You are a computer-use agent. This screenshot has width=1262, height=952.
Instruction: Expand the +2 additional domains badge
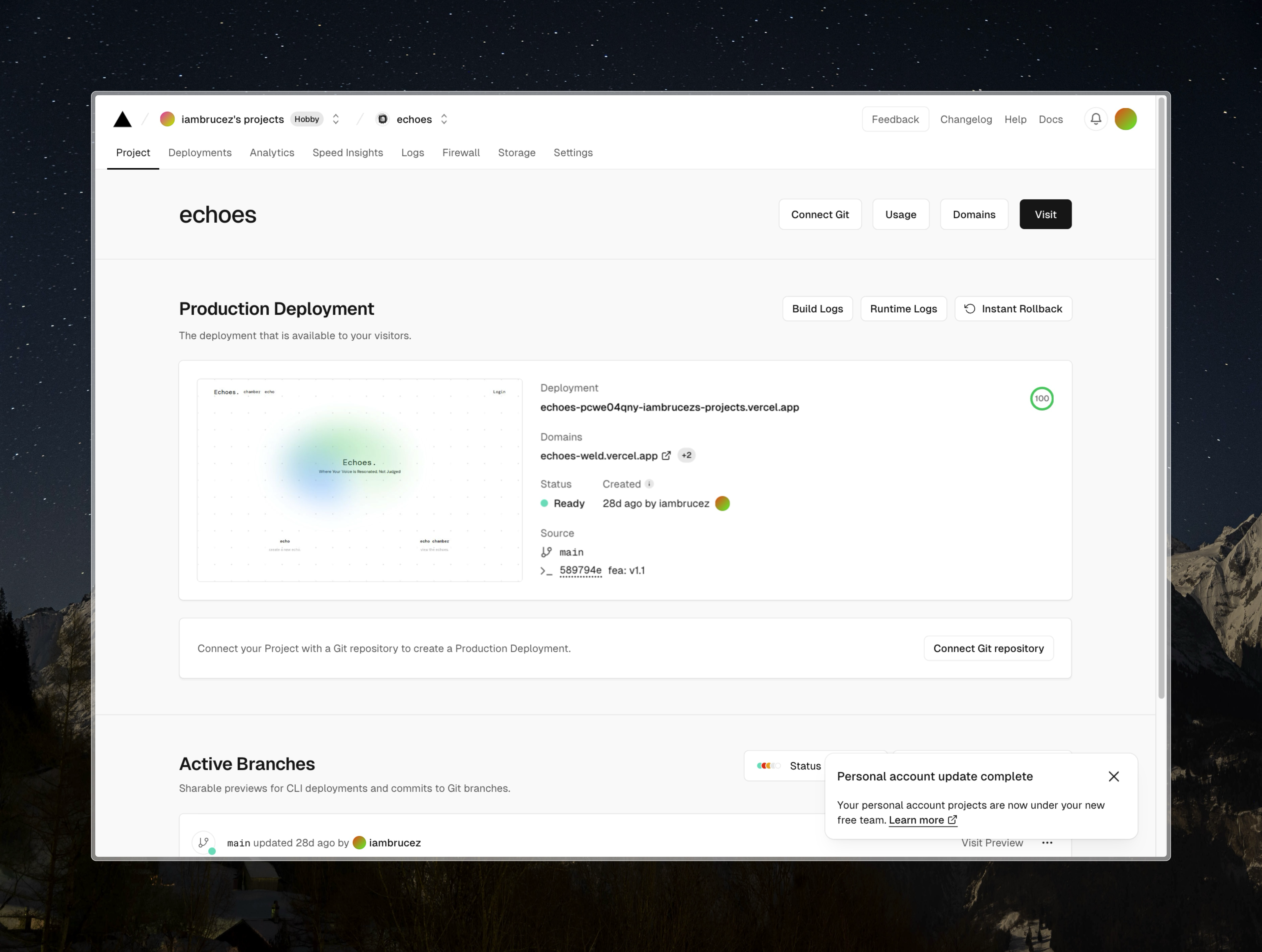(x=686, y=455)
